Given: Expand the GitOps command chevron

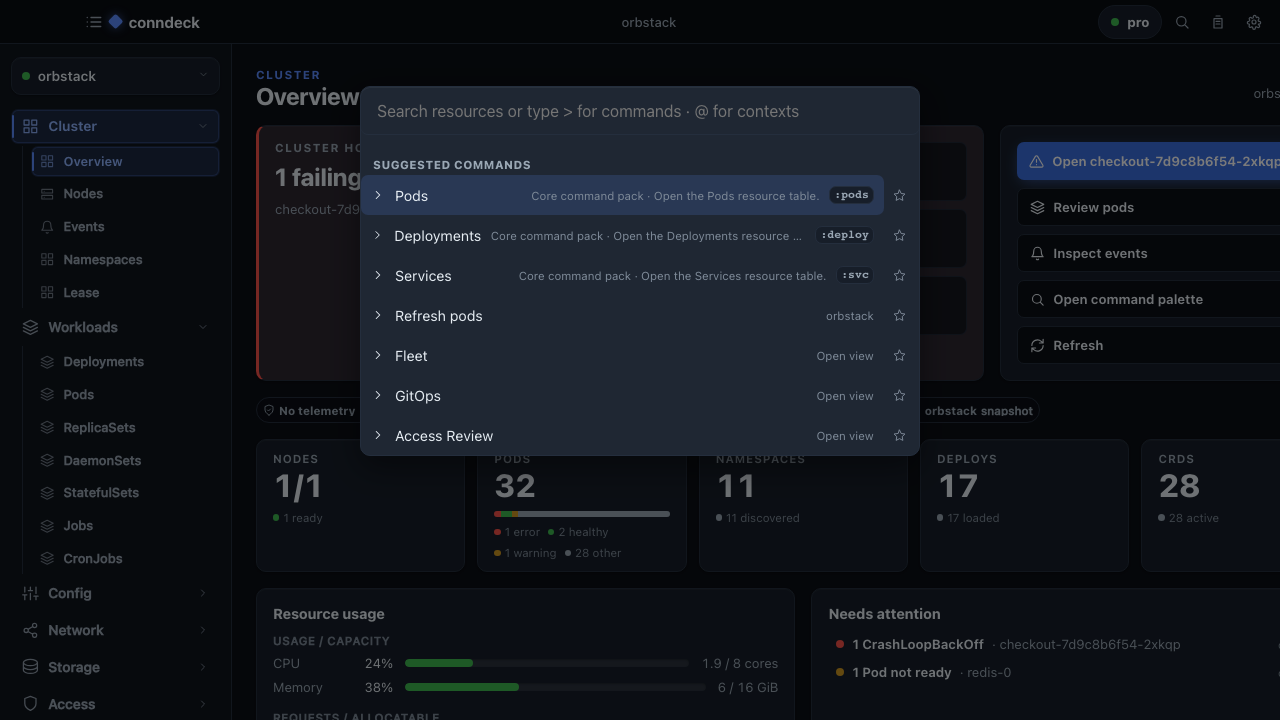Looking at the screenshot, I should (378, 395).
